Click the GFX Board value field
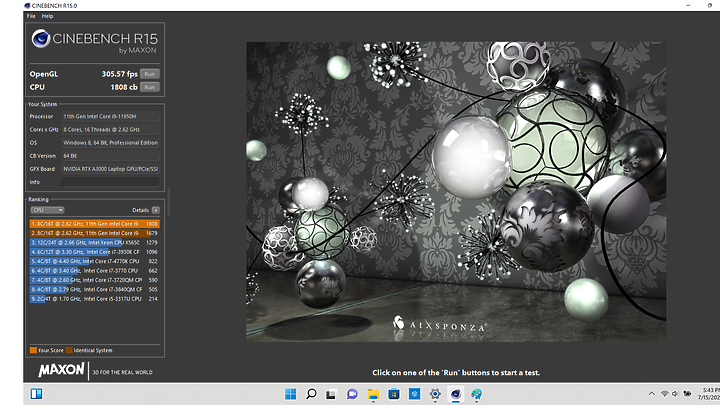 tap(110, 169)
